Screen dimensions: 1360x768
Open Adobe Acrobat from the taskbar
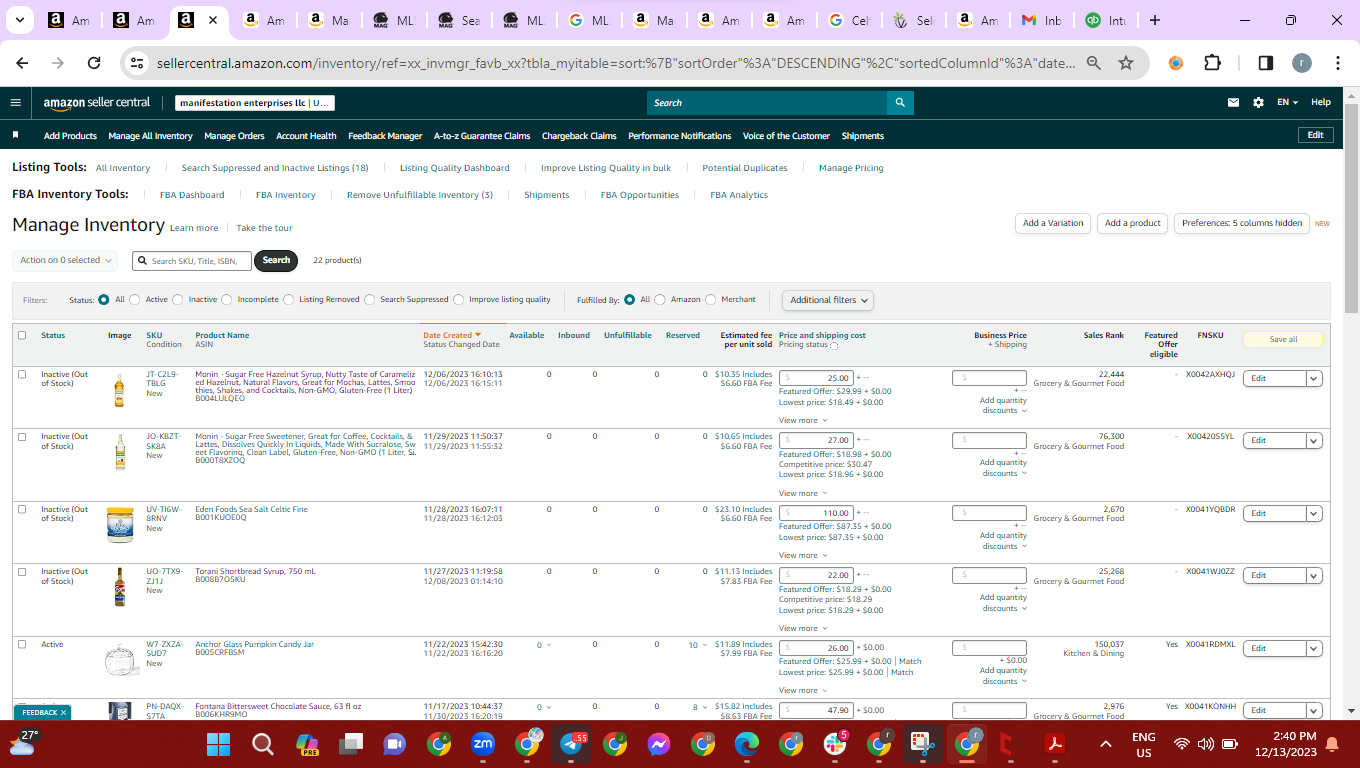pos(1053,744)
